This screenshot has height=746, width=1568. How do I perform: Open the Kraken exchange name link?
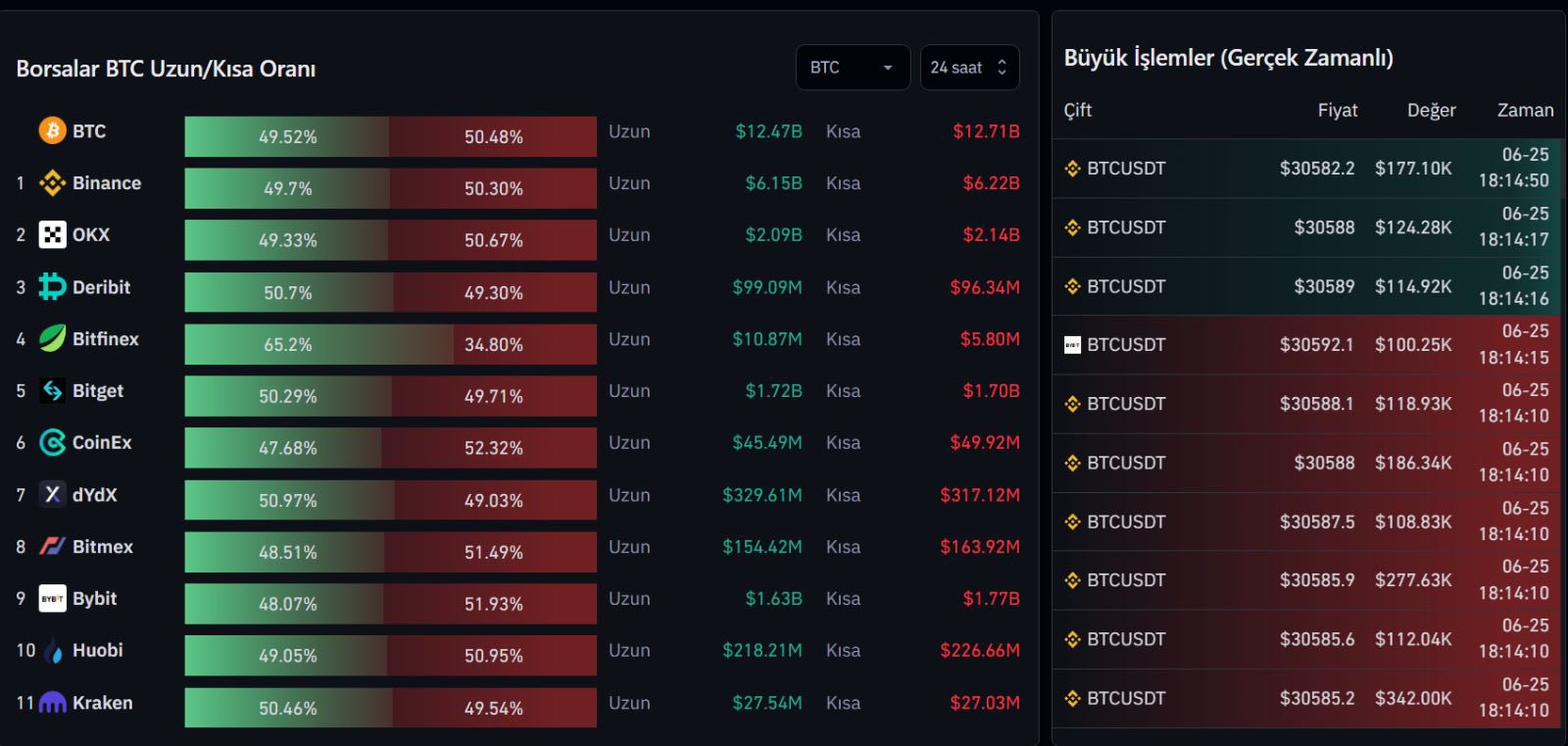pyautogui.click(x=103, y=702)
